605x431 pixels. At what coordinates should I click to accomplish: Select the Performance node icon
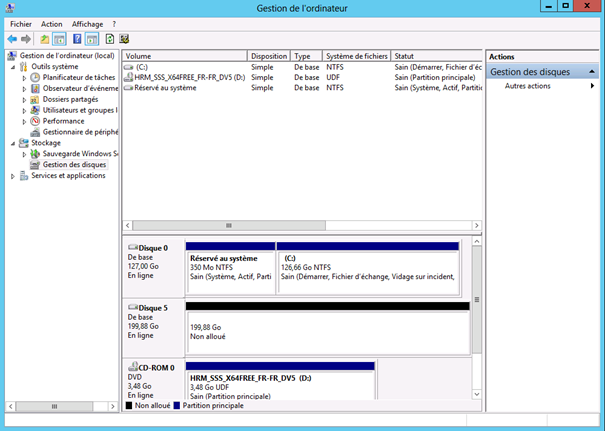click(x=36, y=121)
